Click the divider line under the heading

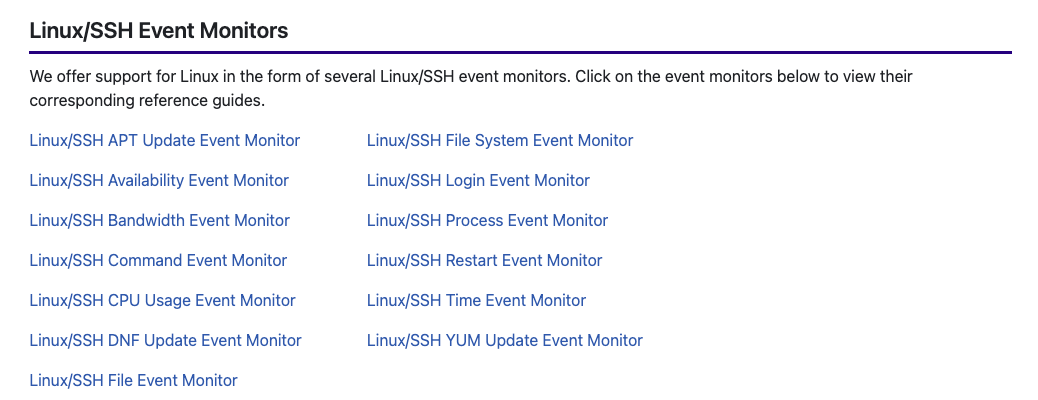coord(520,52)
